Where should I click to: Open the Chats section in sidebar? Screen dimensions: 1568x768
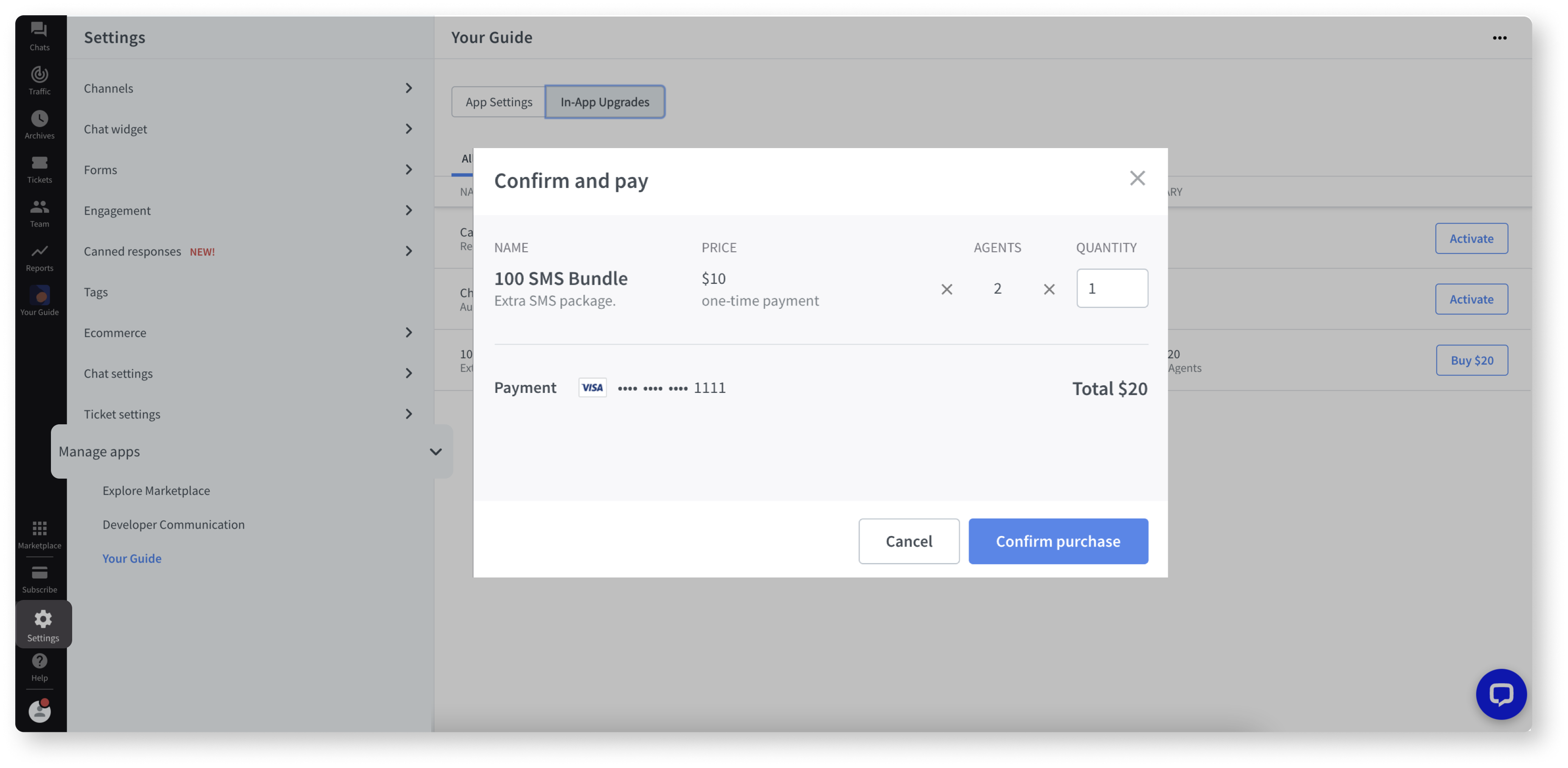(39, 35)
